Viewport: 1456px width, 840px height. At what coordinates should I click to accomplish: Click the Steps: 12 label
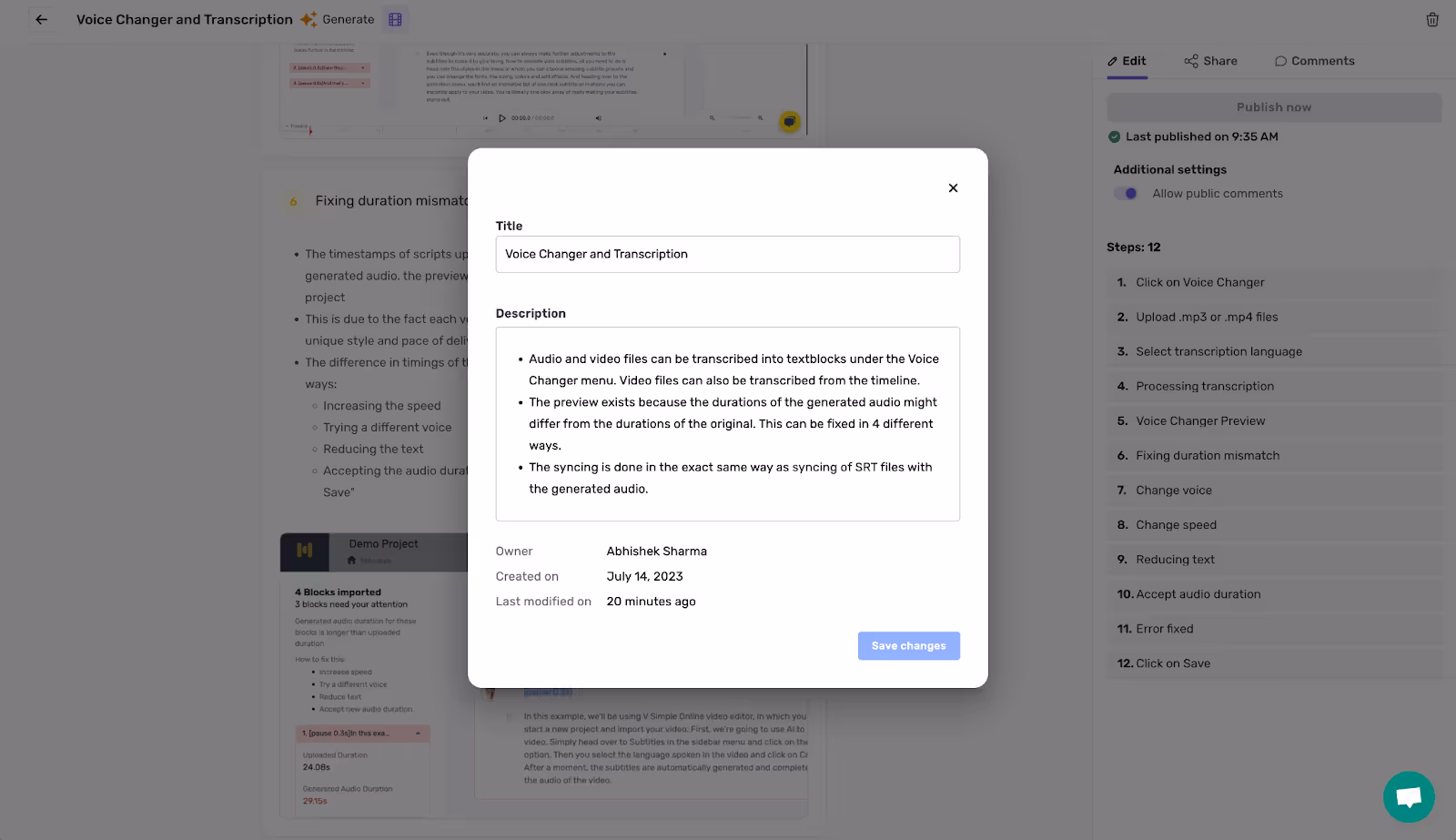(1134, 248)
